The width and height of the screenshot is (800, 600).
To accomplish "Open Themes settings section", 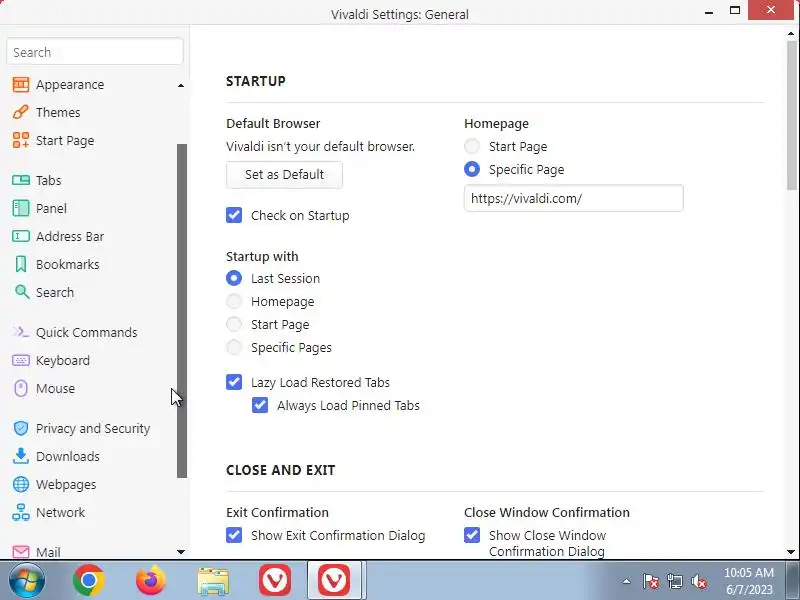I will click(x=58, y=112).
